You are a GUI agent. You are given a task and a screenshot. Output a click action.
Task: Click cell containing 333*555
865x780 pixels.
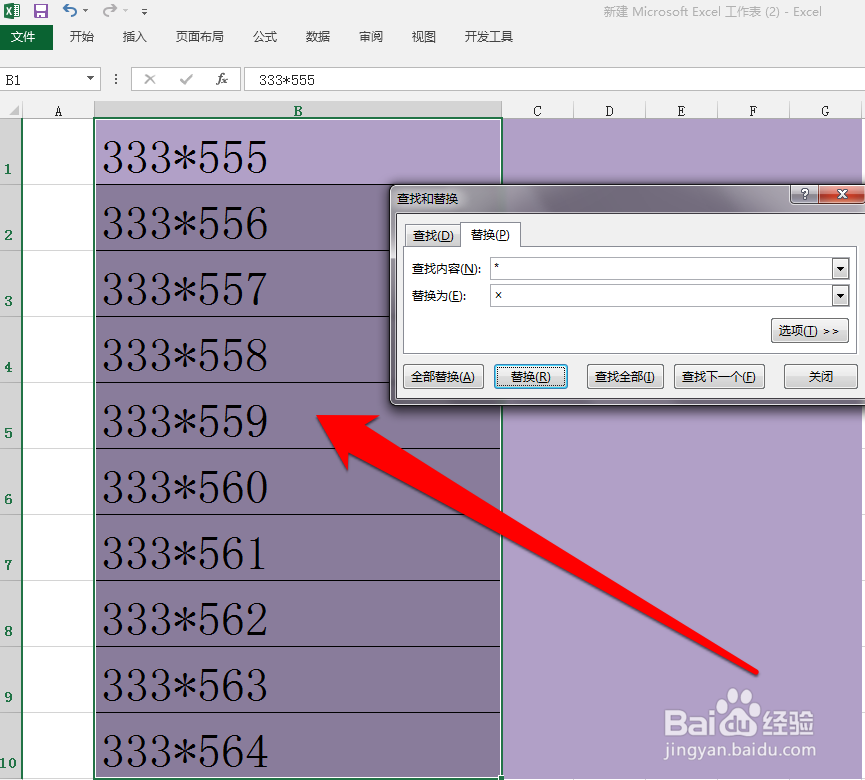298,152
